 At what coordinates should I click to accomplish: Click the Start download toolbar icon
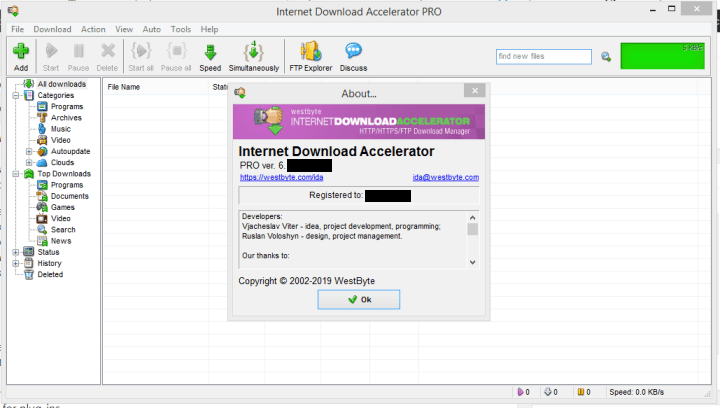[51, 56]
